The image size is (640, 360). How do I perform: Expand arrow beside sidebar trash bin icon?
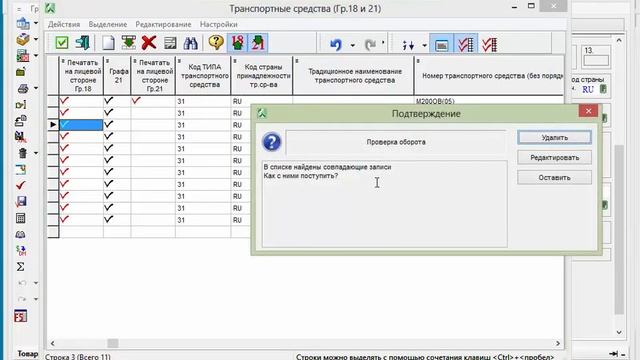click(x=36, y=153)
